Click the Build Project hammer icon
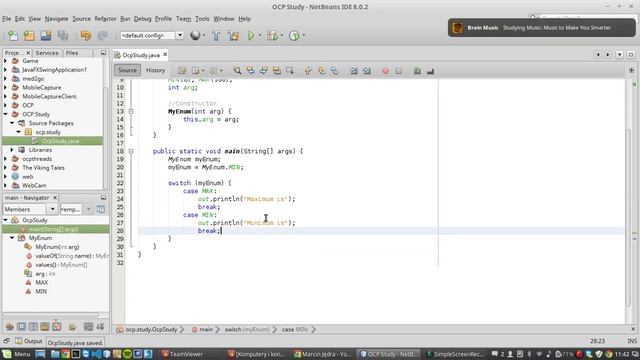 216,36
